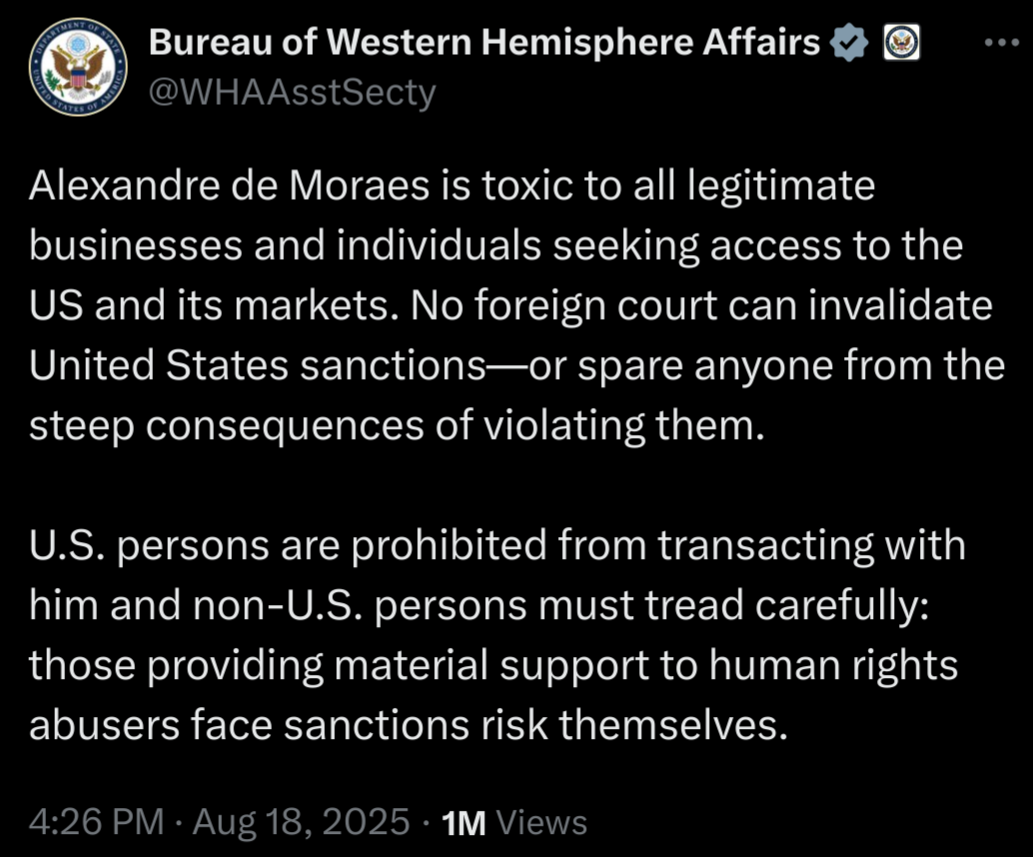The width and height of the screenshot is (1033, 857).
Task: Click the bold 1M view count
Action: coord(464,823)
